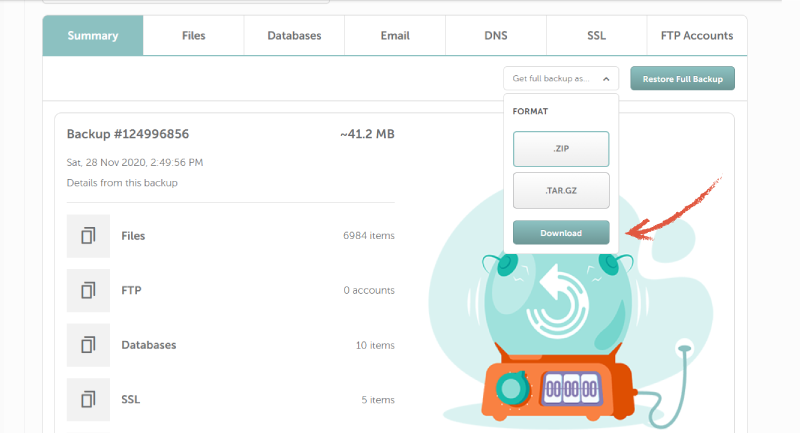This screenshot has height=433, width=800.
Task: Click the backup date Sat, 28 Nov 2020
Action: pos(135,163)
